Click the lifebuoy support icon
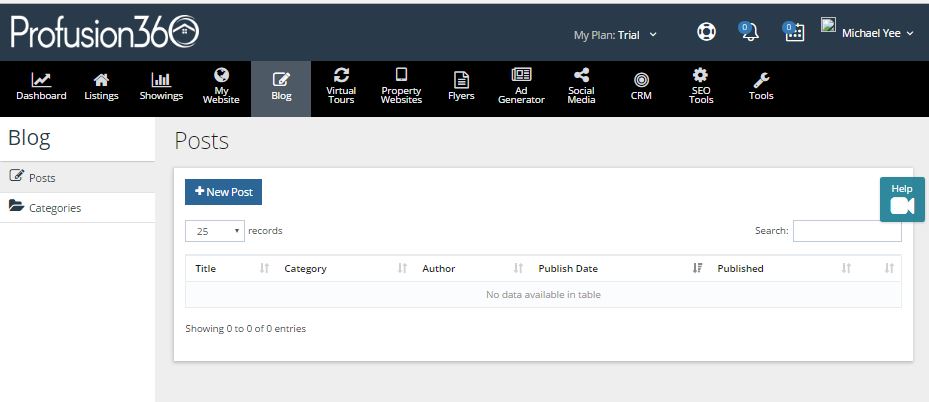The height and width of the screenshot is (402, 929). pos(706,32)
